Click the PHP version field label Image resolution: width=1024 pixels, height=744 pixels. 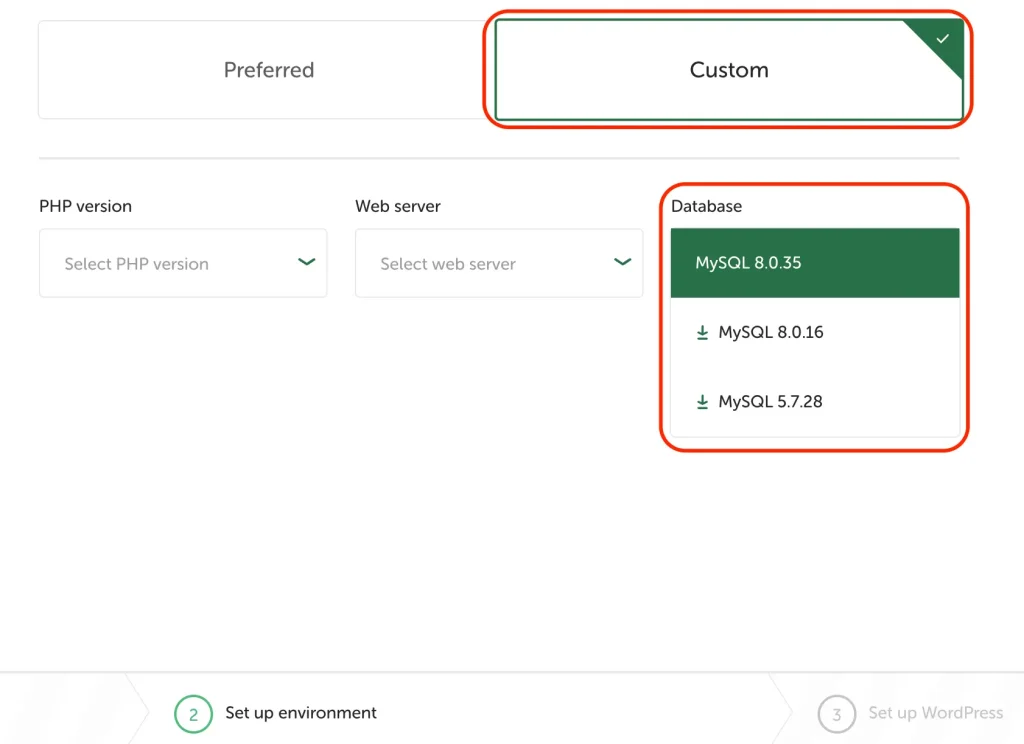[85, 206]
